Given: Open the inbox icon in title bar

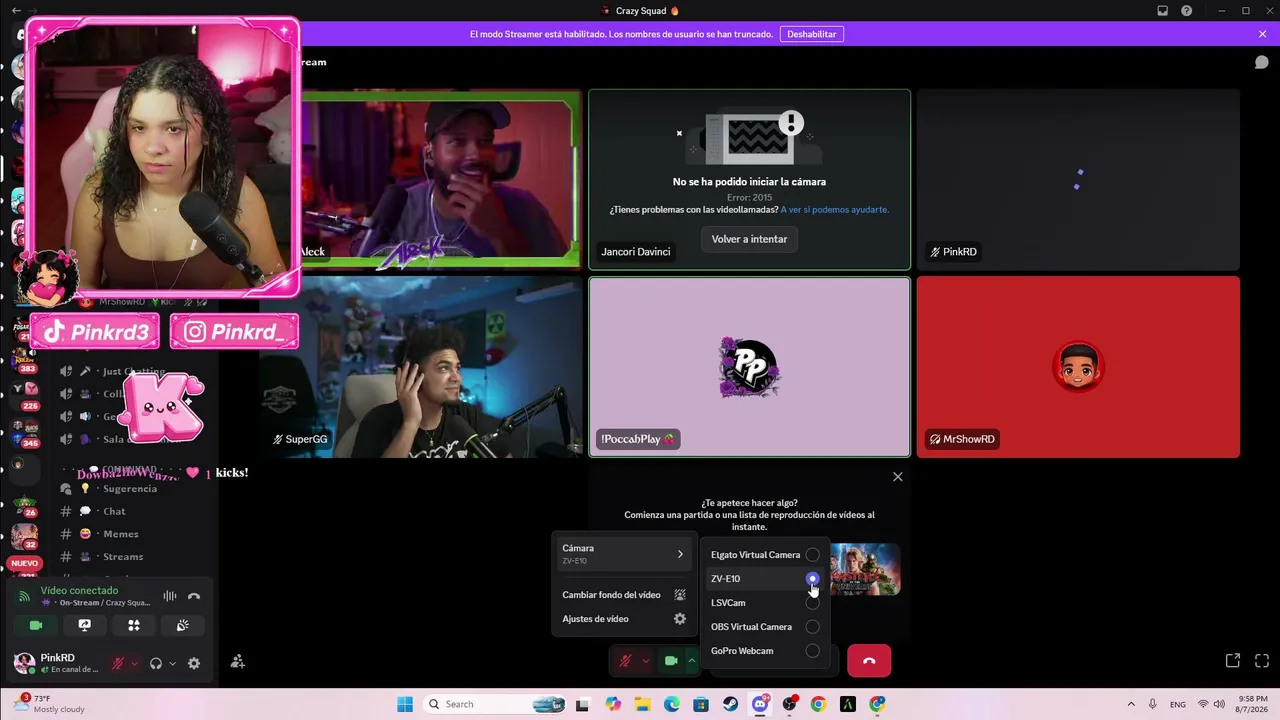Looking at the screenshot, I should [x=1162, y=11].
